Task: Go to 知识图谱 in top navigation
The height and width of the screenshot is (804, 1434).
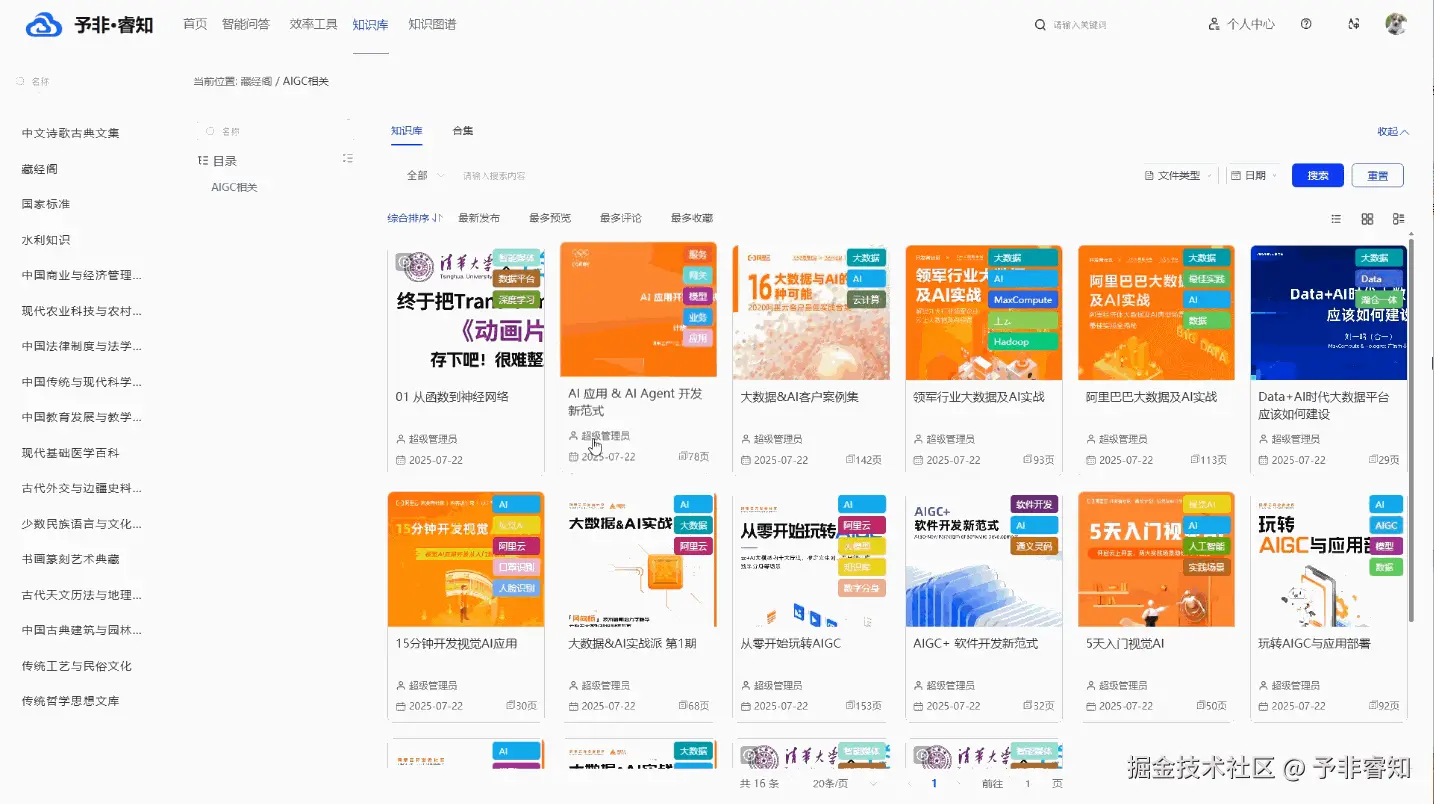Action: [432, 24]
